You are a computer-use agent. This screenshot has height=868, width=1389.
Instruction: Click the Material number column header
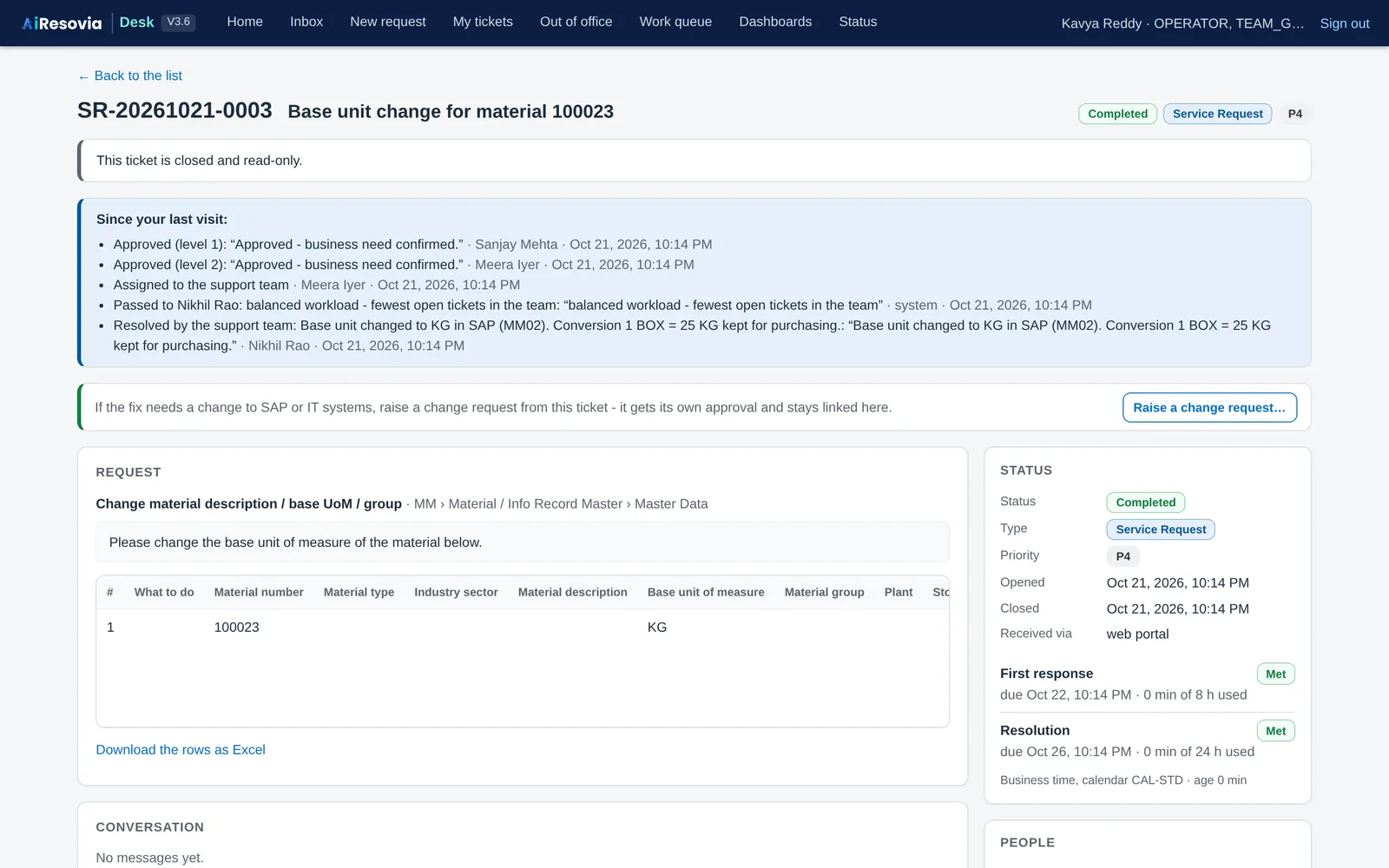pyautogui.click(x=259, y=592)
